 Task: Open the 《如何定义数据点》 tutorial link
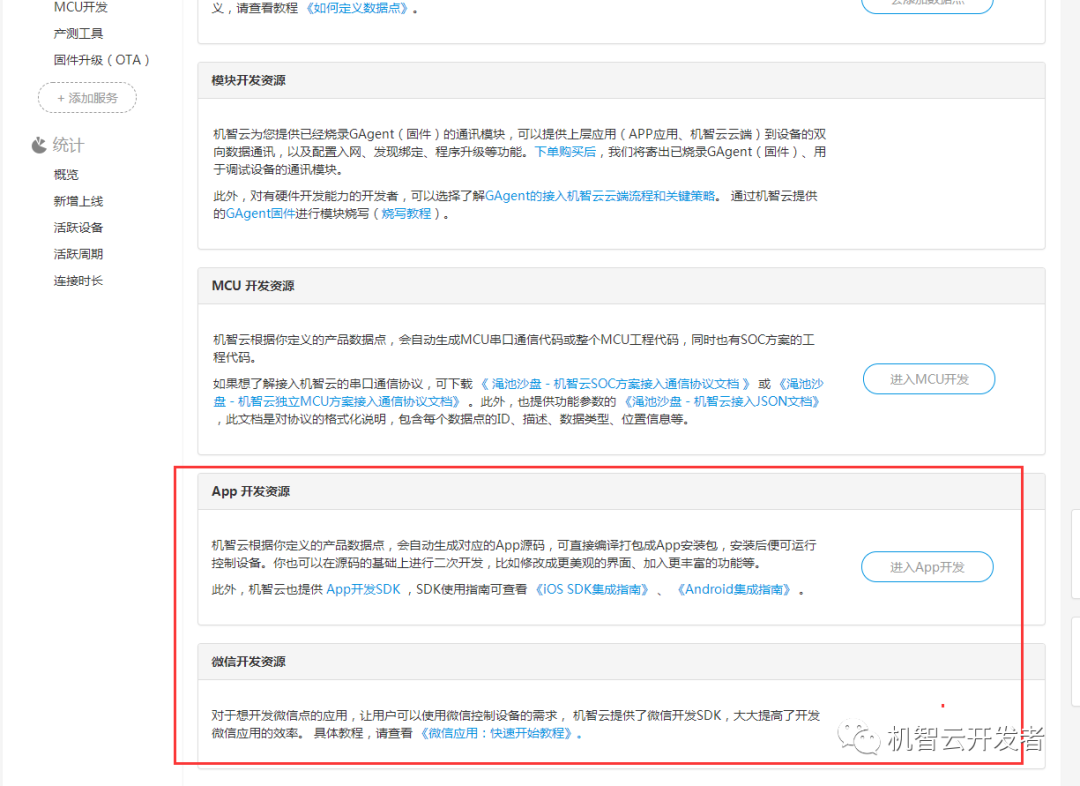click(357, 8)
